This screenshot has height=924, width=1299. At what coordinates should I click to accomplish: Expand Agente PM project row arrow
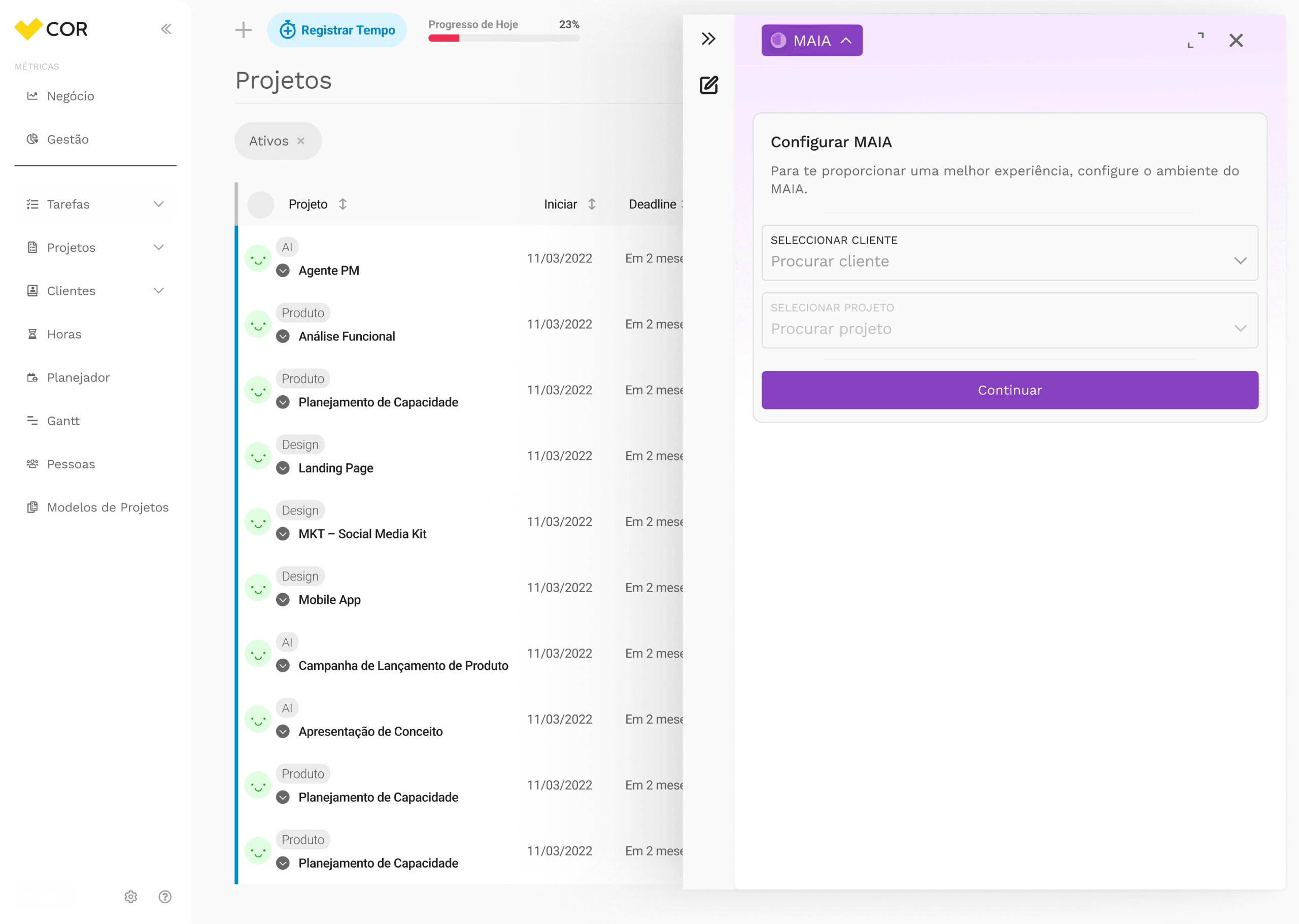pyautogui.click(x=283, y=271)
